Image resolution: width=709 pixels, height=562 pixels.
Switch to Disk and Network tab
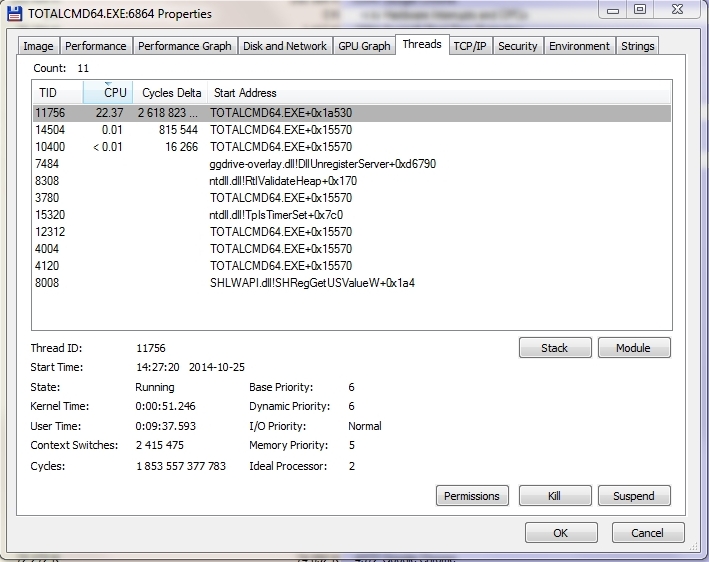pyautogui.click(x=285, y=46)
